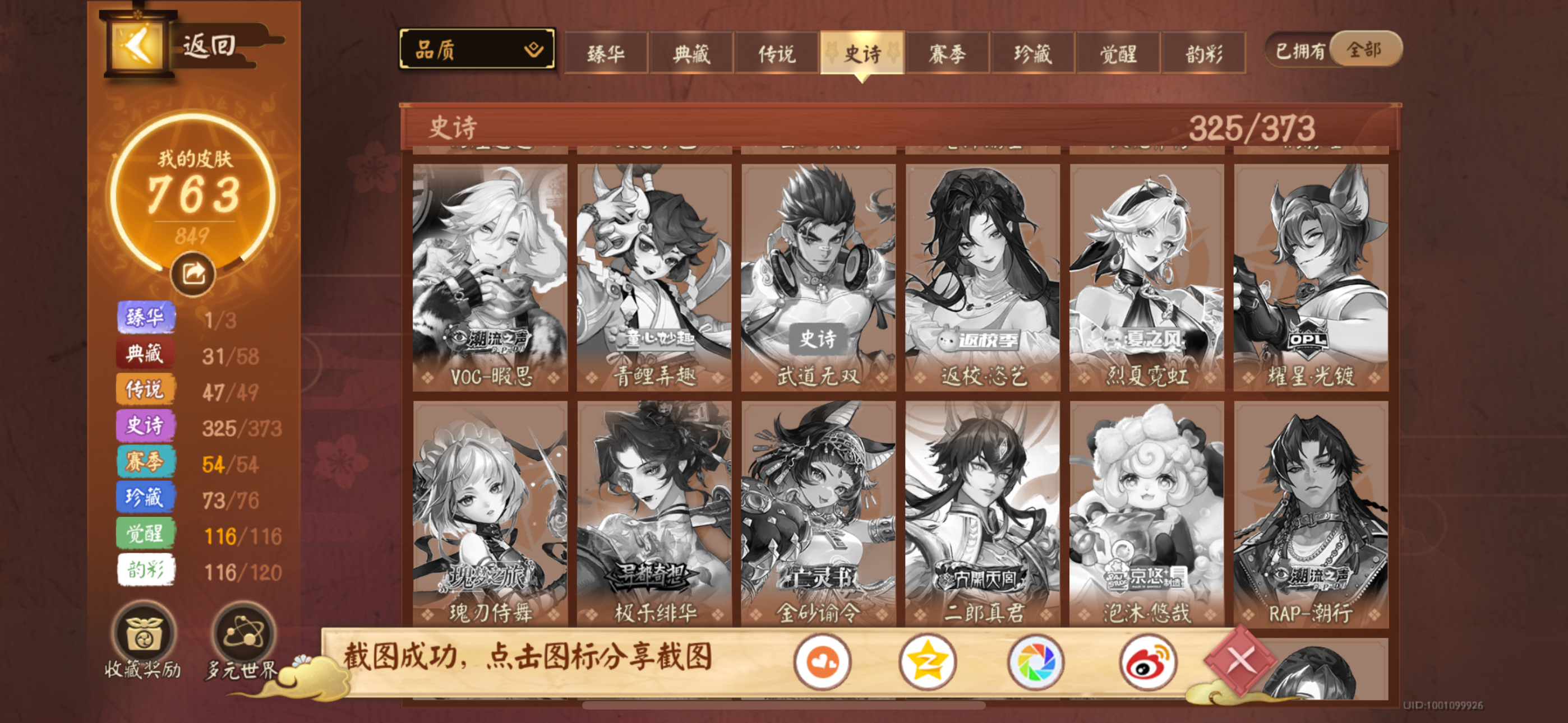Screen dimensions: 1568x723
Task: Click the share icon under skin count
Action: click(x=193, y=274)
